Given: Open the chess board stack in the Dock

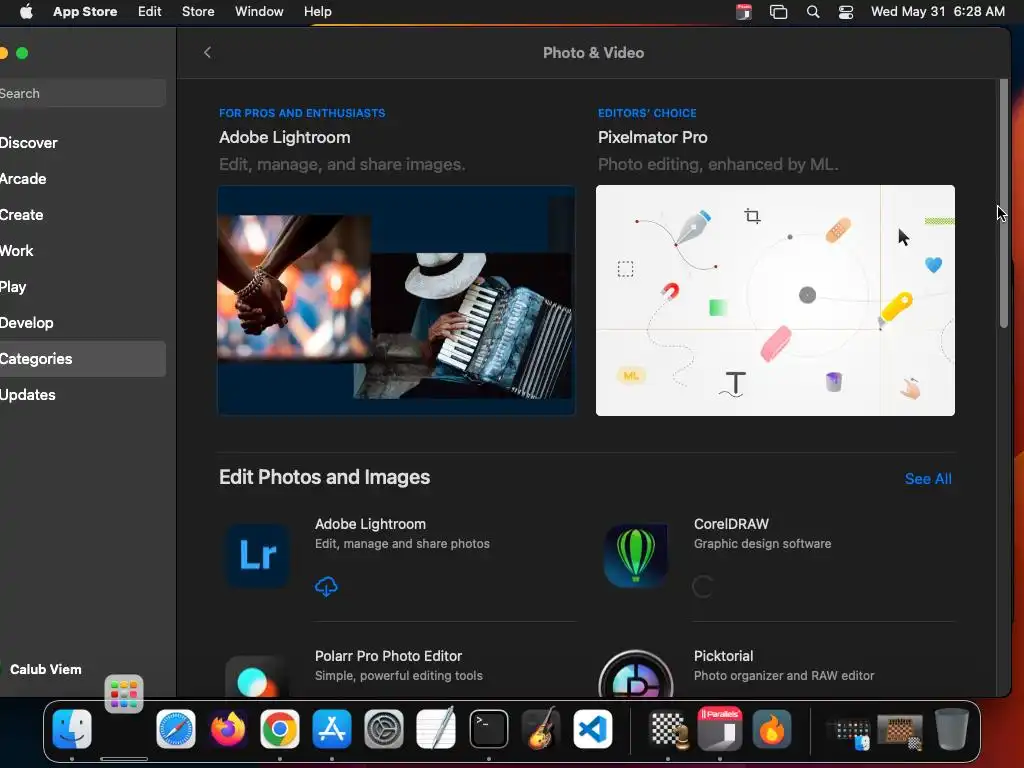Looking at the screenshot, I should [900, 730].
